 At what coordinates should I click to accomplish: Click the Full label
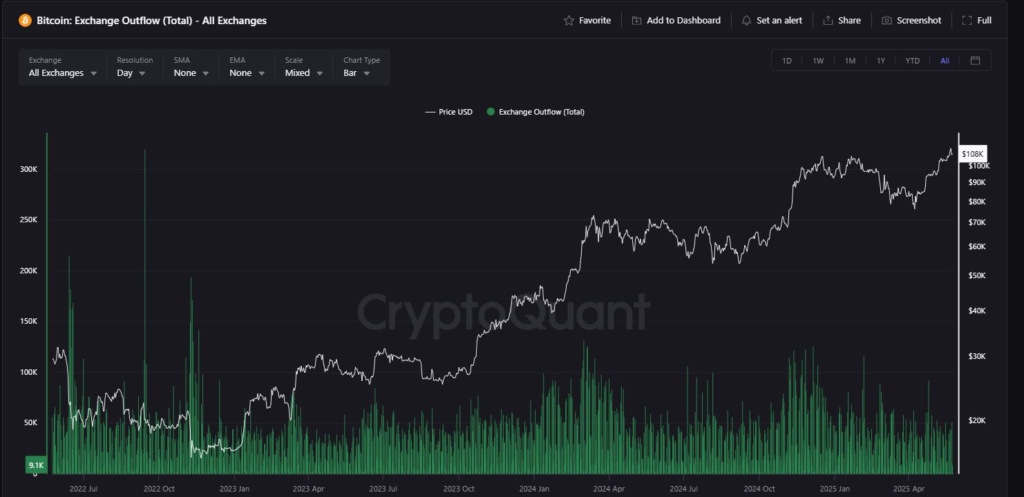click(x=984, y=20)
